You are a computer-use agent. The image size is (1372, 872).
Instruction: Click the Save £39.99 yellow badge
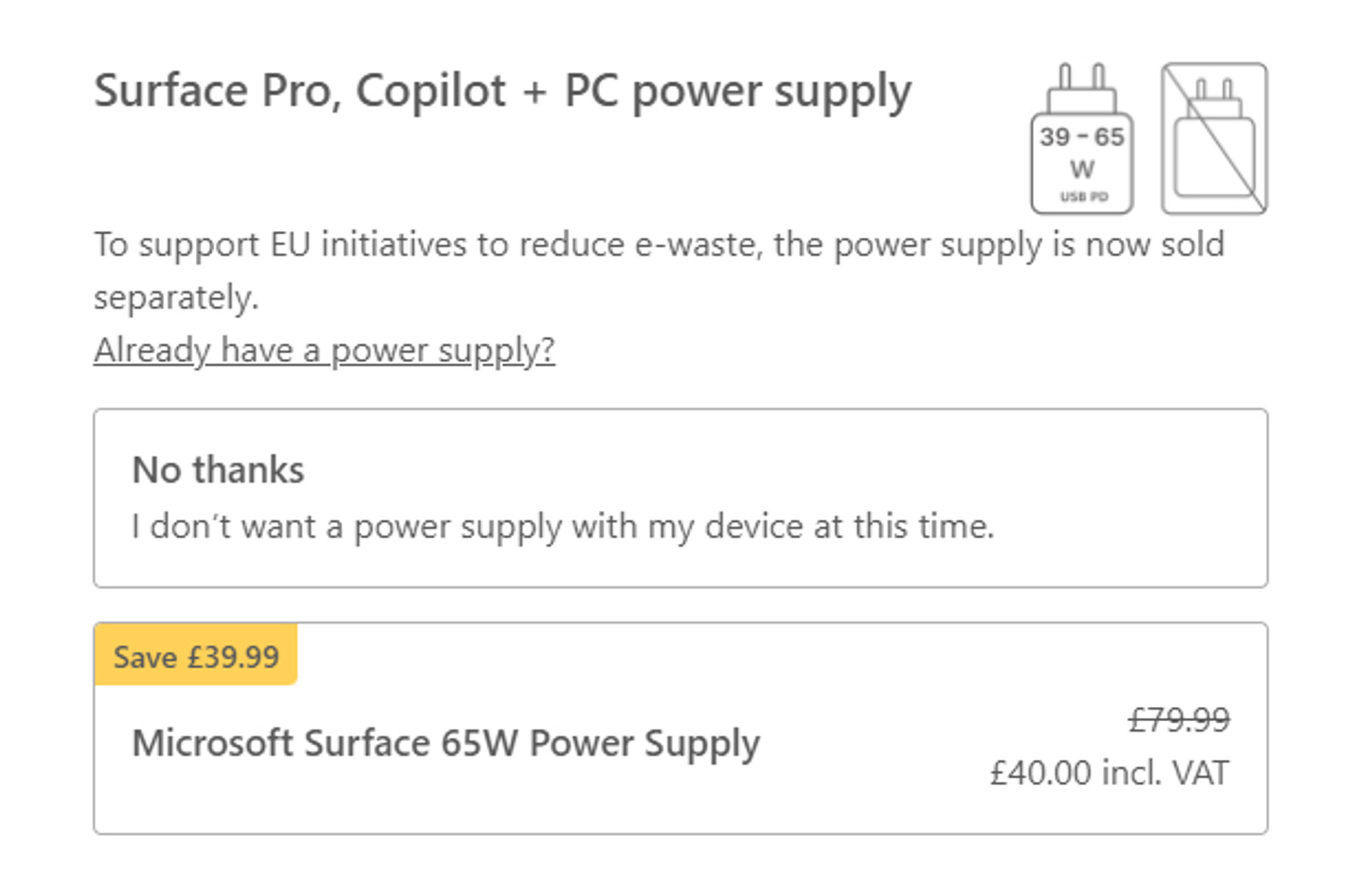[196, 655]
